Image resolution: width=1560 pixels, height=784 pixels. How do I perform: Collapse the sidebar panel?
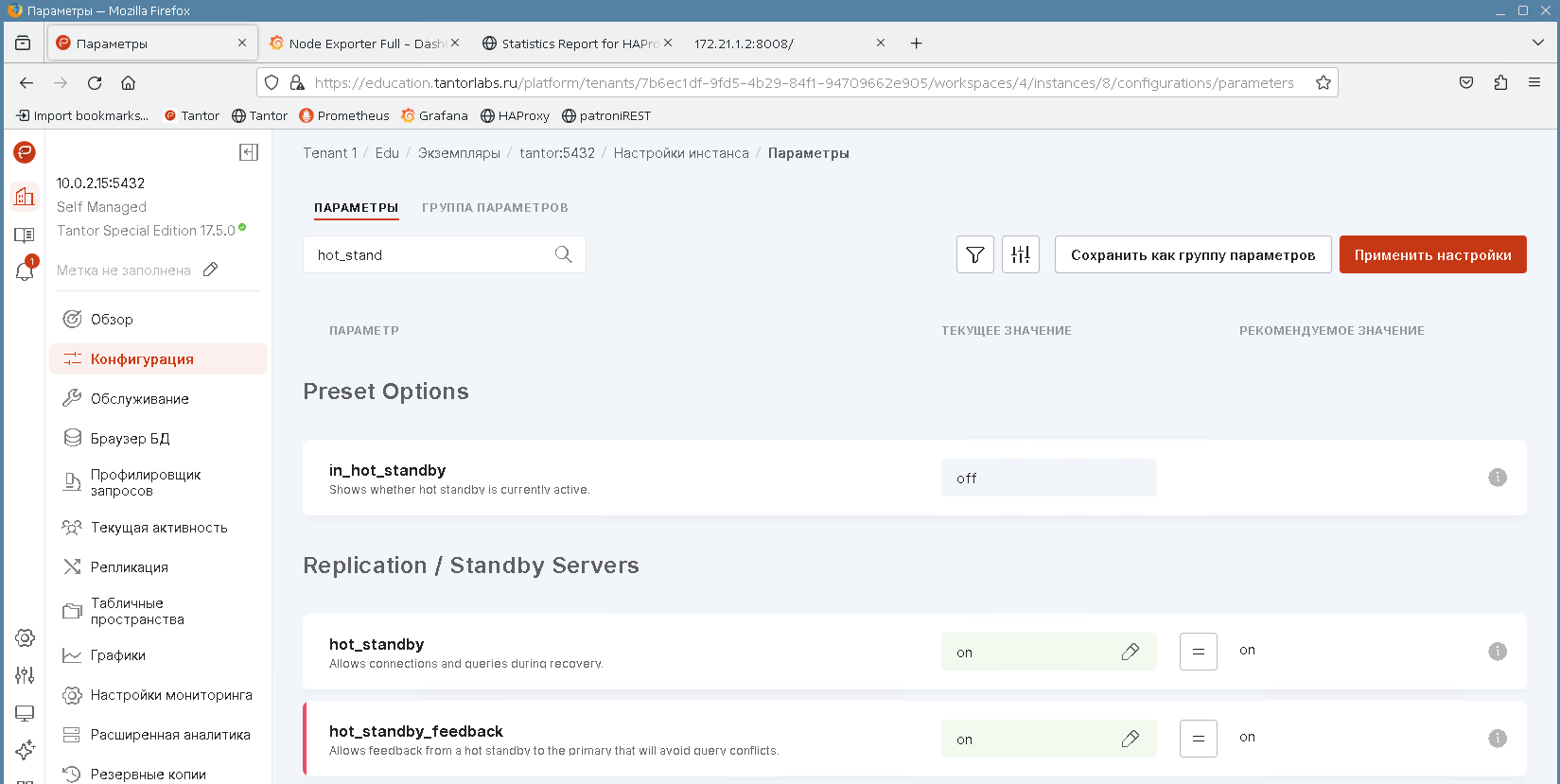[x=249, y=152]
